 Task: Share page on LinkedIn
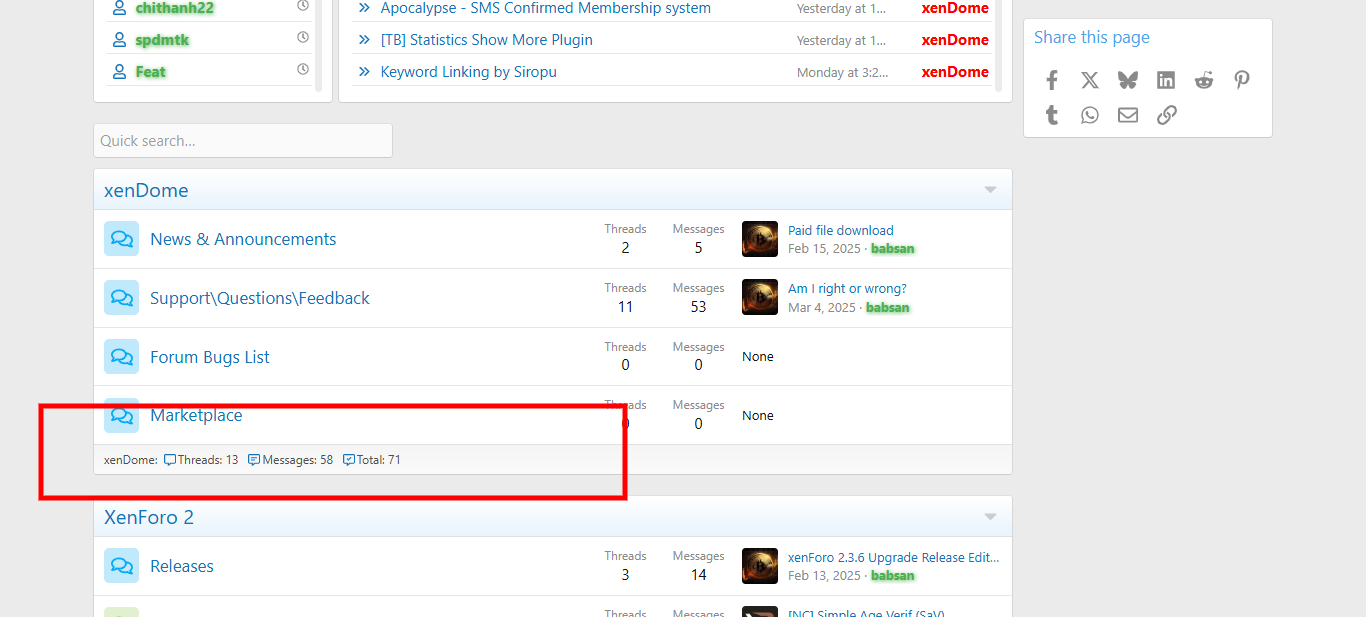point(1166,81)
